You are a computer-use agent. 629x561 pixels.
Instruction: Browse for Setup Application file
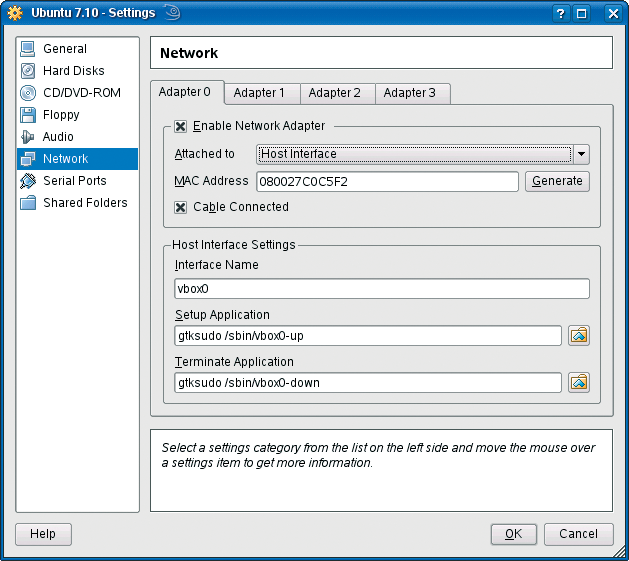[x=579, y=335]
